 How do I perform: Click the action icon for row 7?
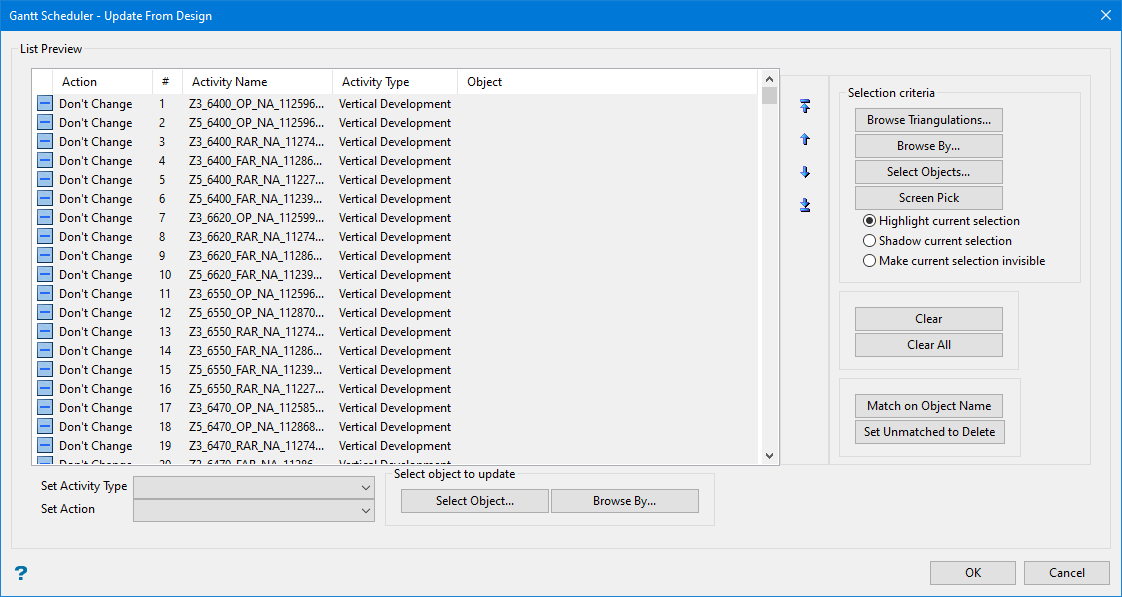45,218
